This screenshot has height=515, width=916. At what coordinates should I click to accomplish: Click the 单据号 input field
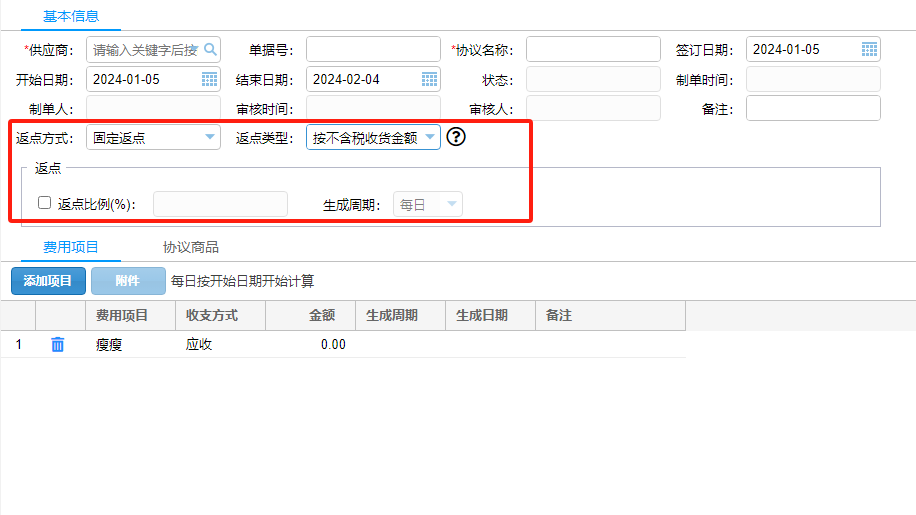click(x=373, y=50)
